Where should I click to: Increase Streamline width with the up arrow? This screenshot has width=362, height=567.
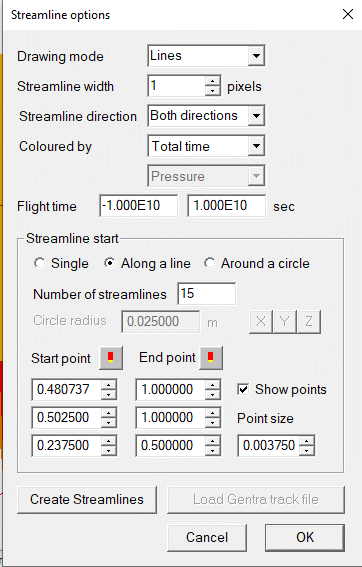point(212,81)
